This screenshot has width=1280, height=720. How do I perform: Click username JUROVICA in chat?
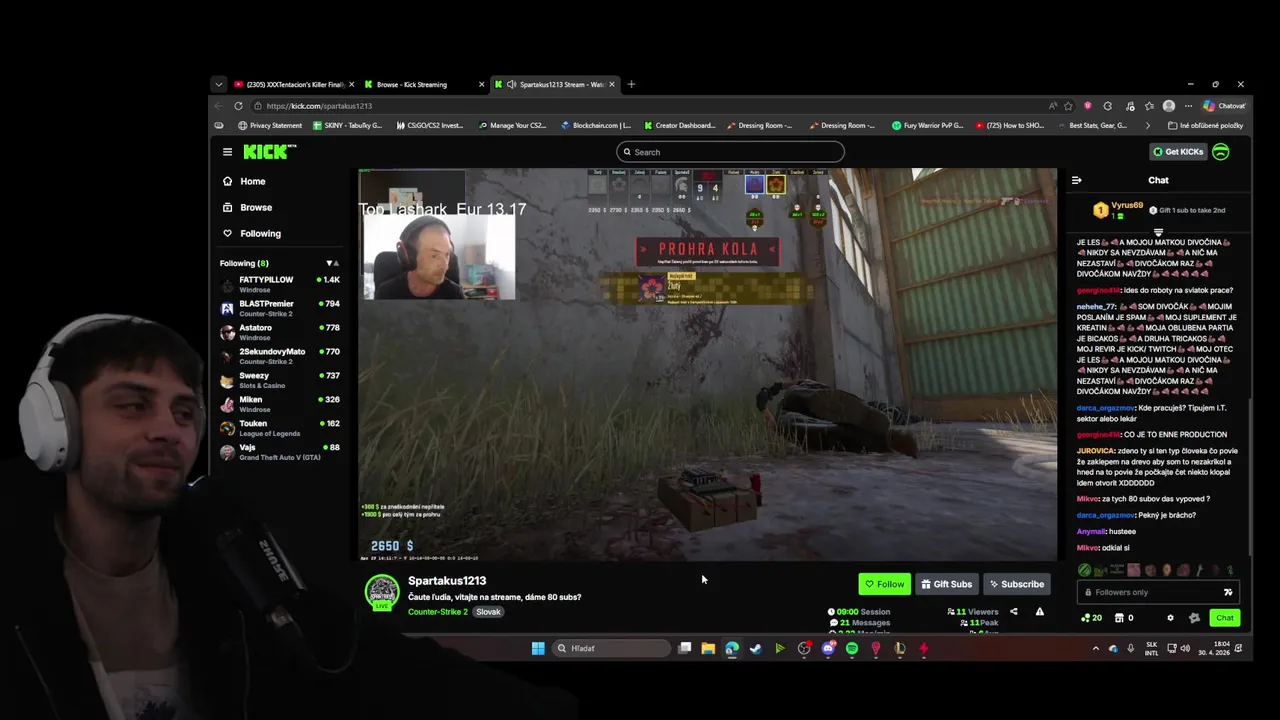[1096, 451]
